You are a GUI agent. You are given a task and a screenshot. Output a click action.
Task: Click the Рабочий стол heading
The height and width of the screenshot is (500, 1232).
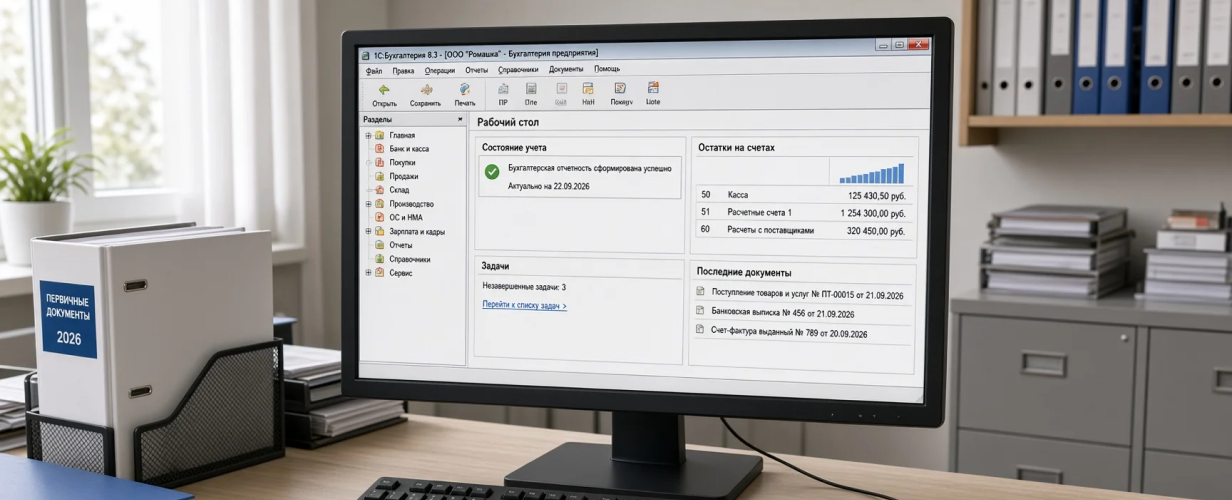click(x=510, y=122)
